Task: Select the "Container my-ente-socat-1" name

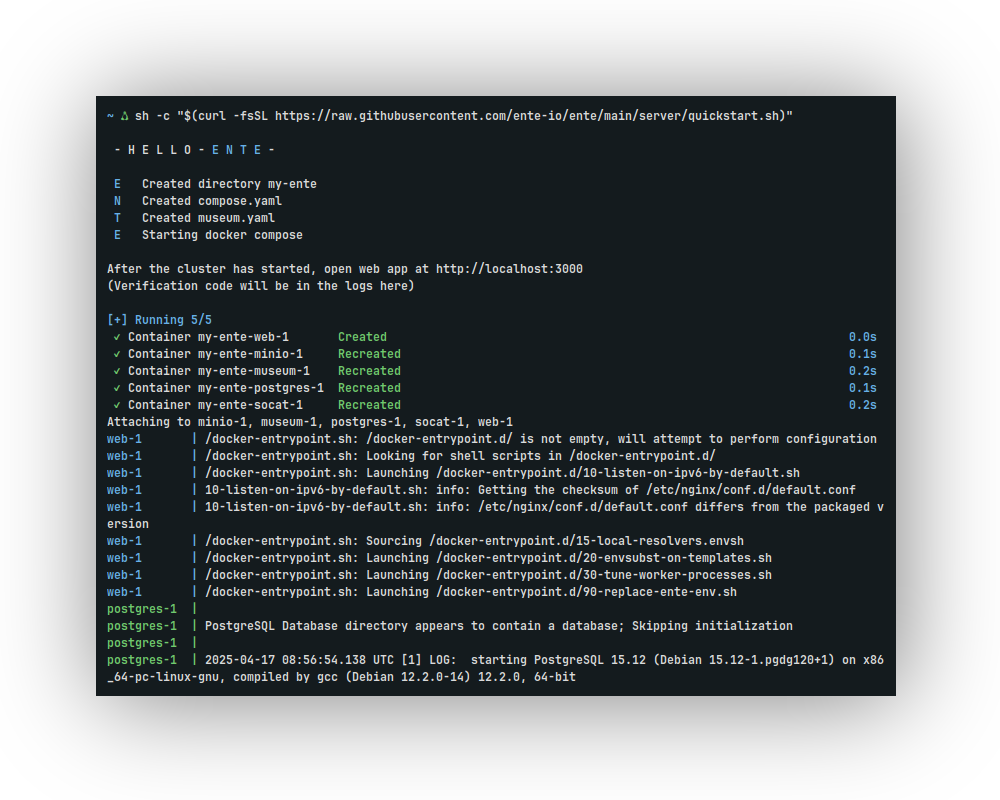Action: click(215, 405)
